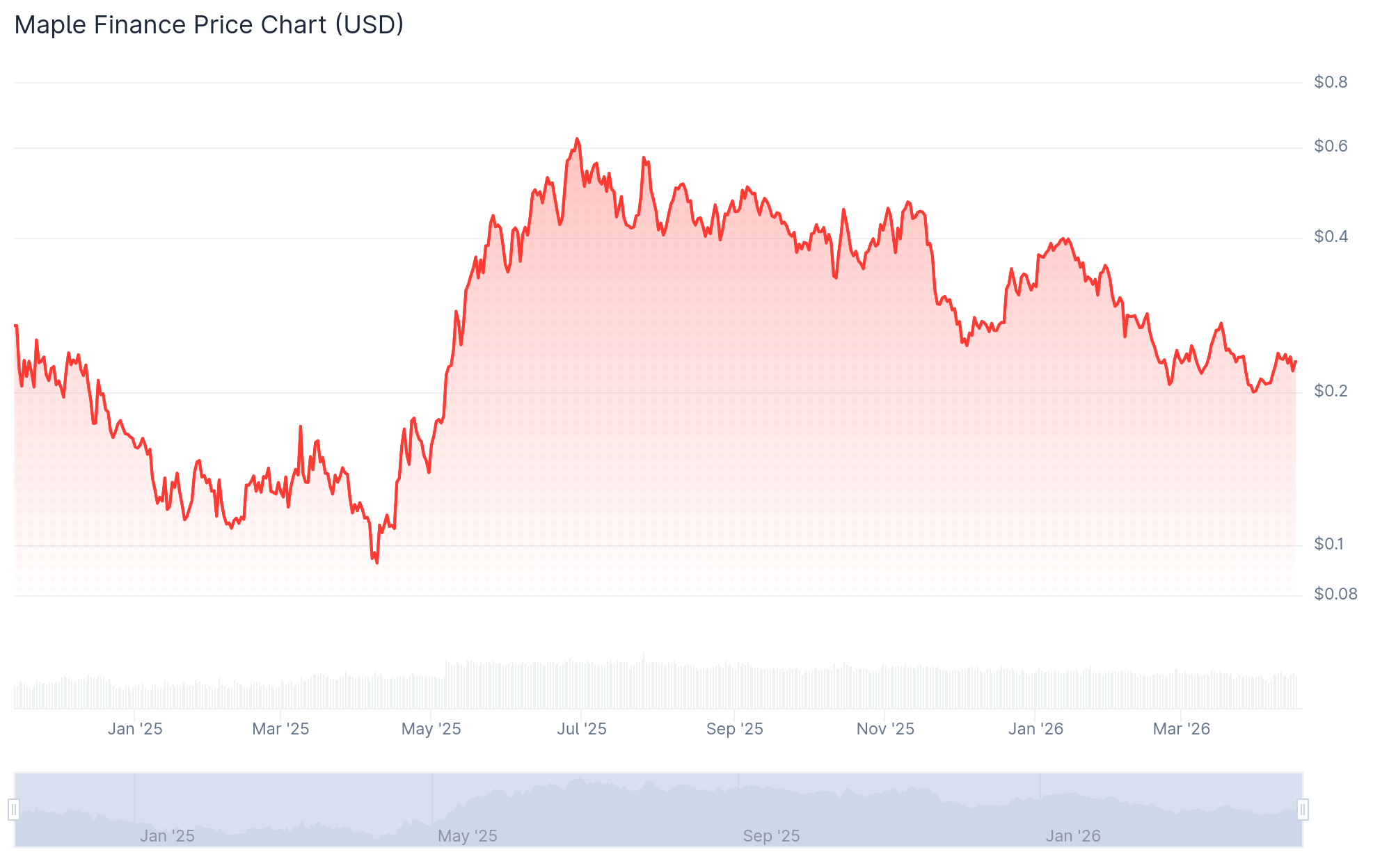Click the last data point of the price line
Image resolution: width=1373 pixels, height=868 pixels.
pyautogui.click(x=1296, y=361)
